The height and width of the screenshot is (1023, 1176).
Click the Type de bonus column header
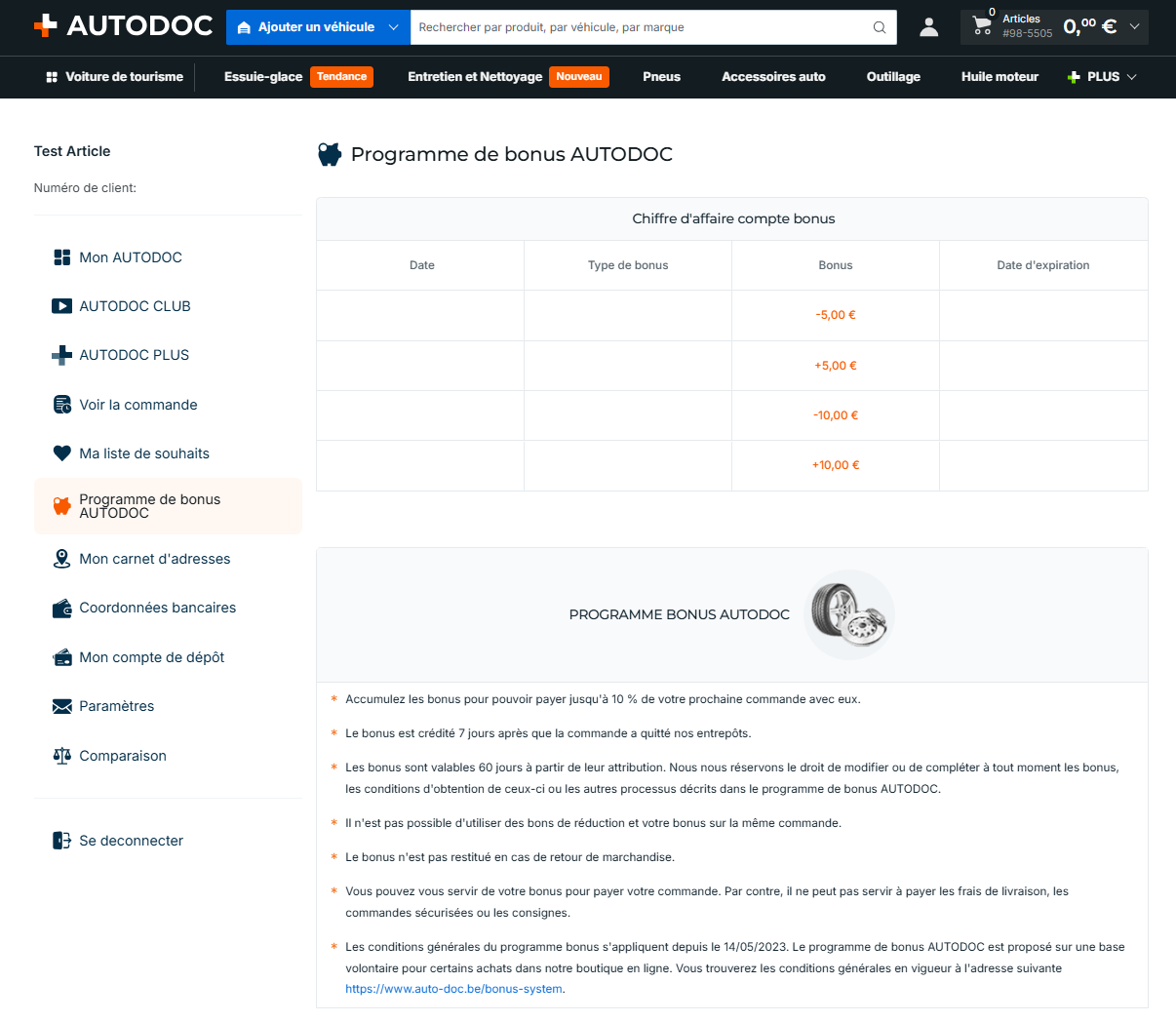pyautogui.click(x=628, y=265)
